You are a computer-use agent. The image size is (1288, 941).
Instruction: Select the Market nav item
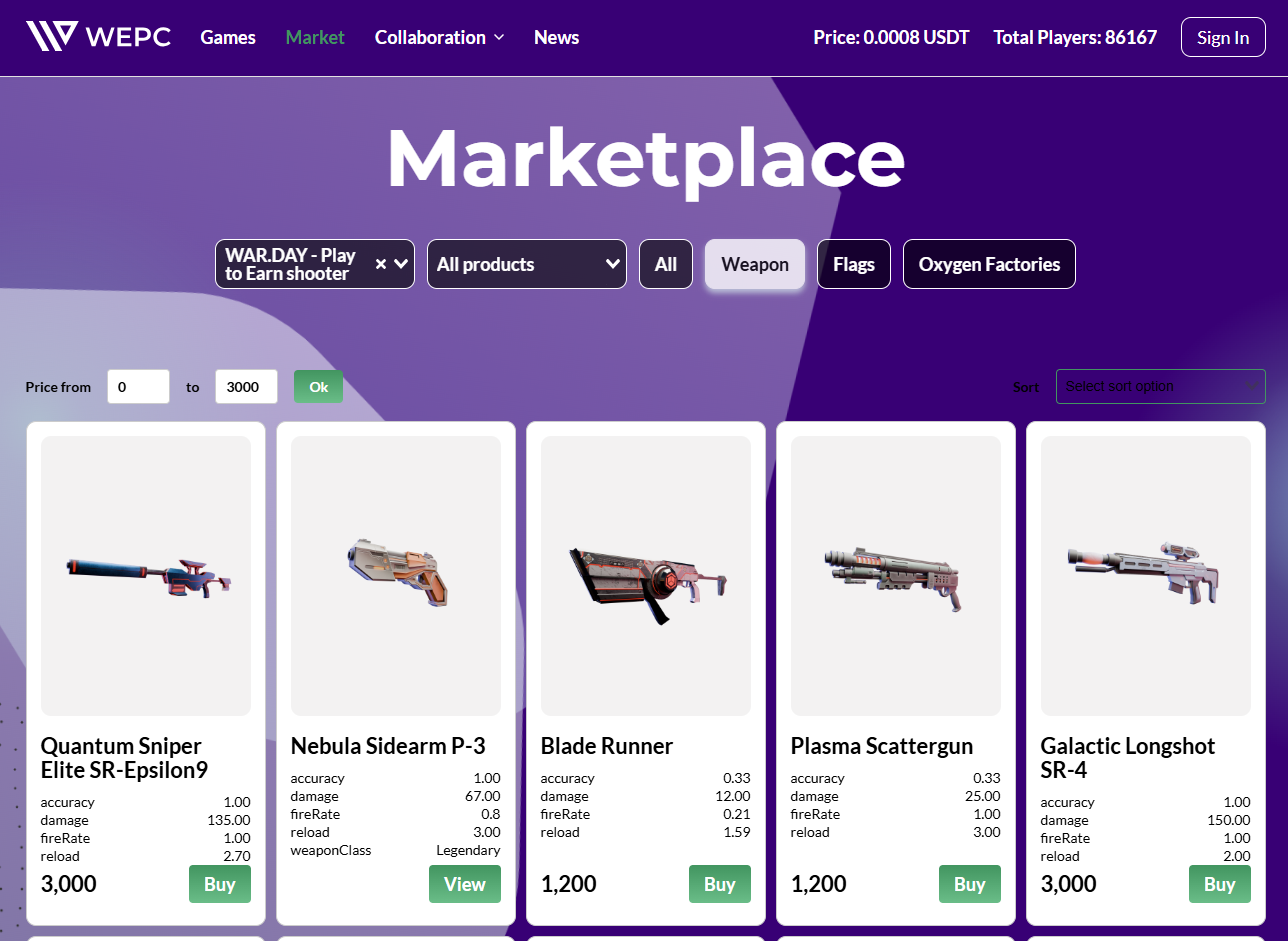[315, 37]
